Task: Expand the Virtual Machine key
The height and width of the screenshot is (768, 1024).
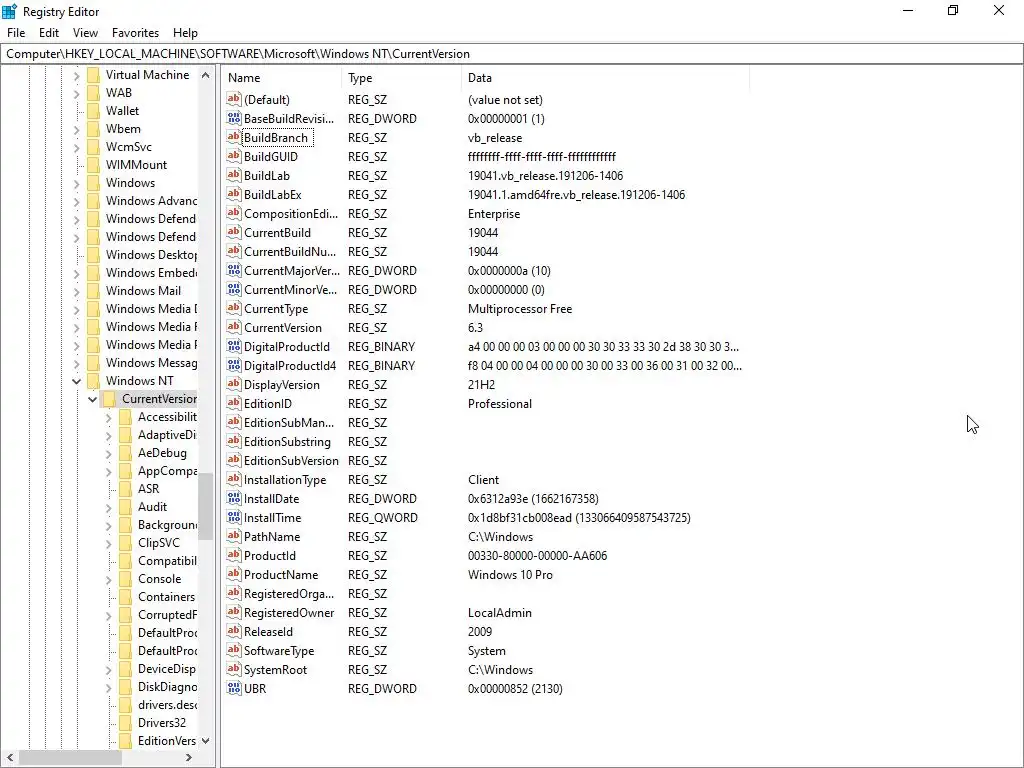Action: coord(76,75)
